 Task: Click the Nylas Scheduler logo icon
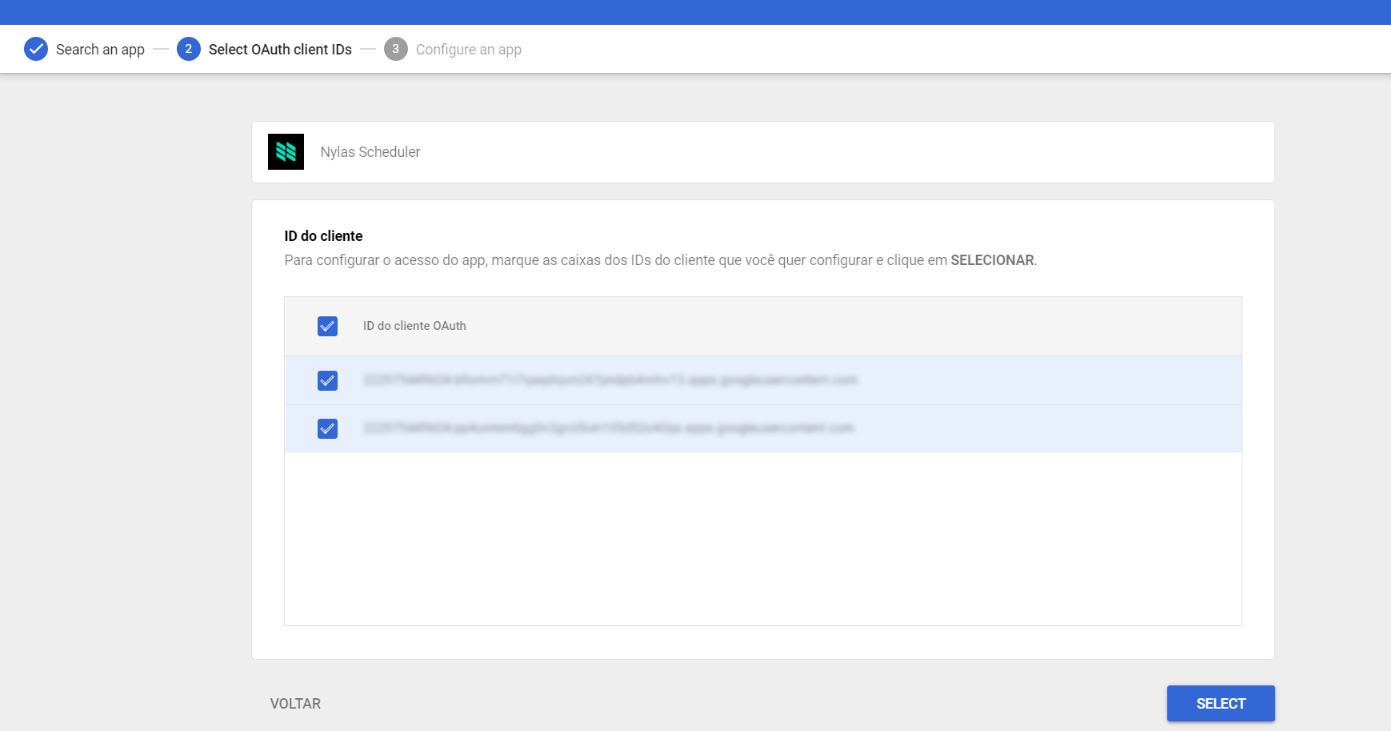tap(286, 152)
